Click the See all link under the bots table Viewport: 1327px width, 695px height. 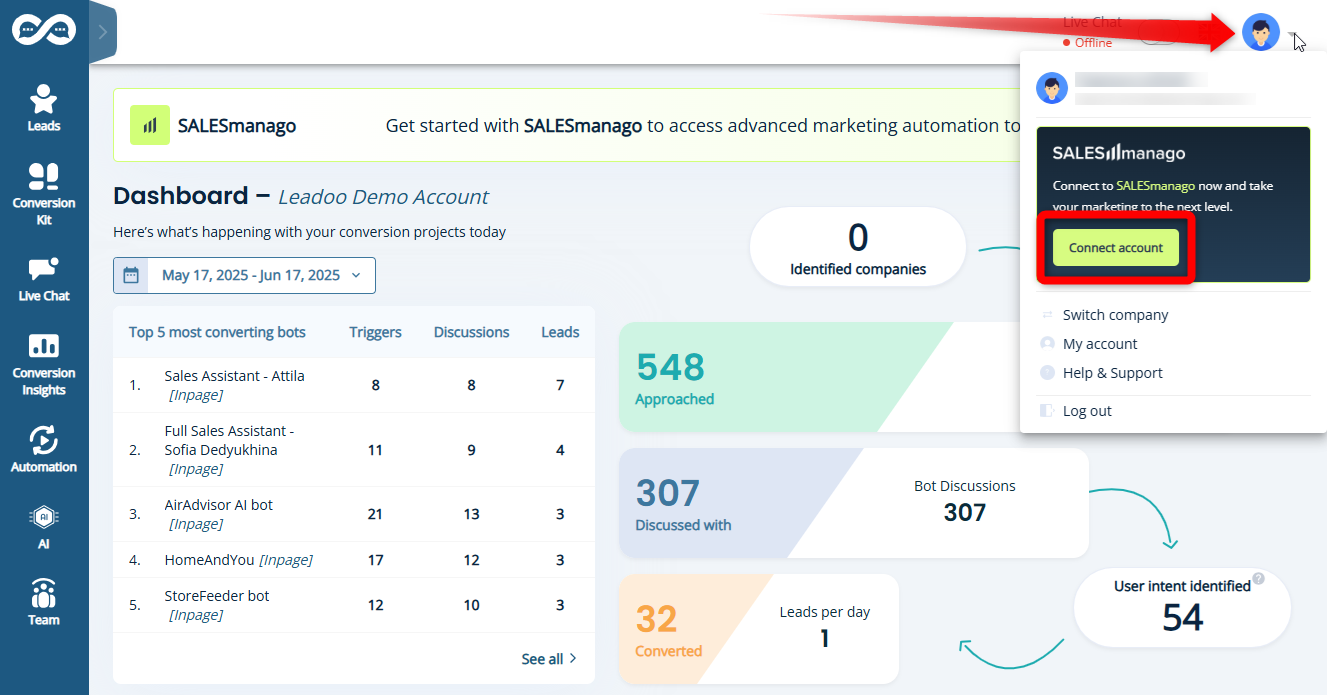tap(549, 659)
